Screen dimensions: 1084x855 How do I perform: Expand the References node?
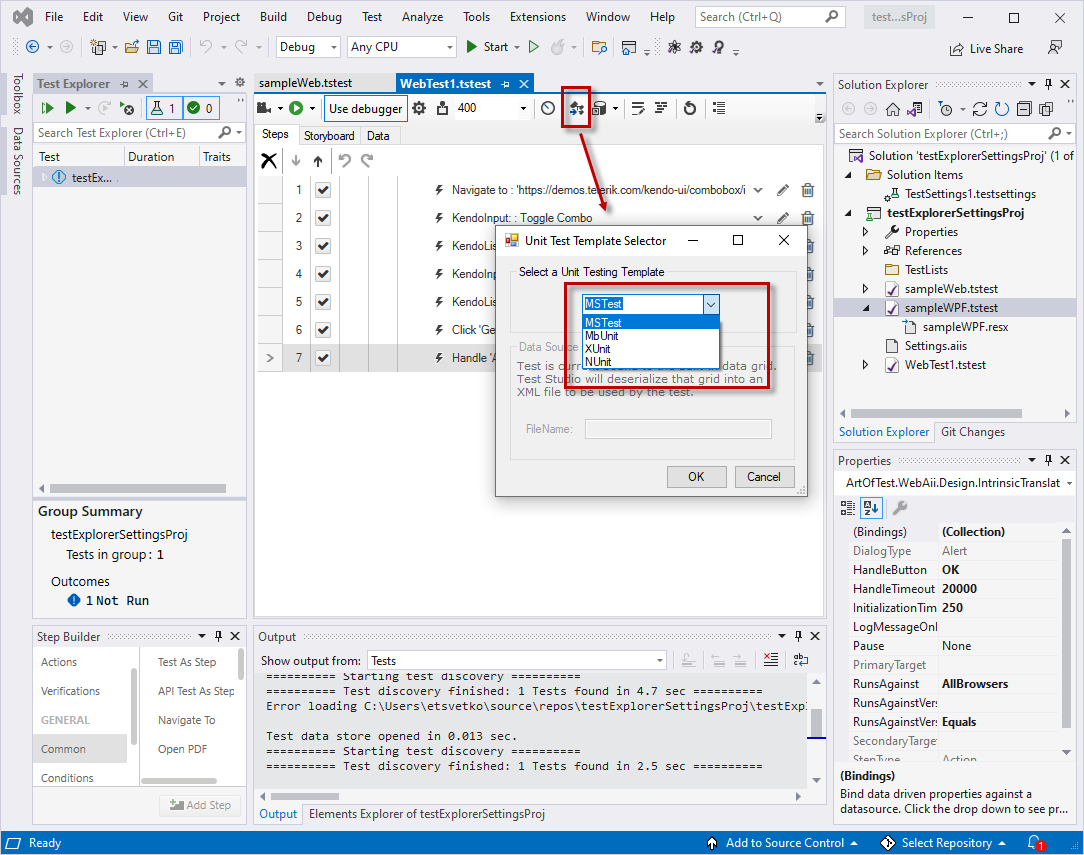[x=866, y=251]
